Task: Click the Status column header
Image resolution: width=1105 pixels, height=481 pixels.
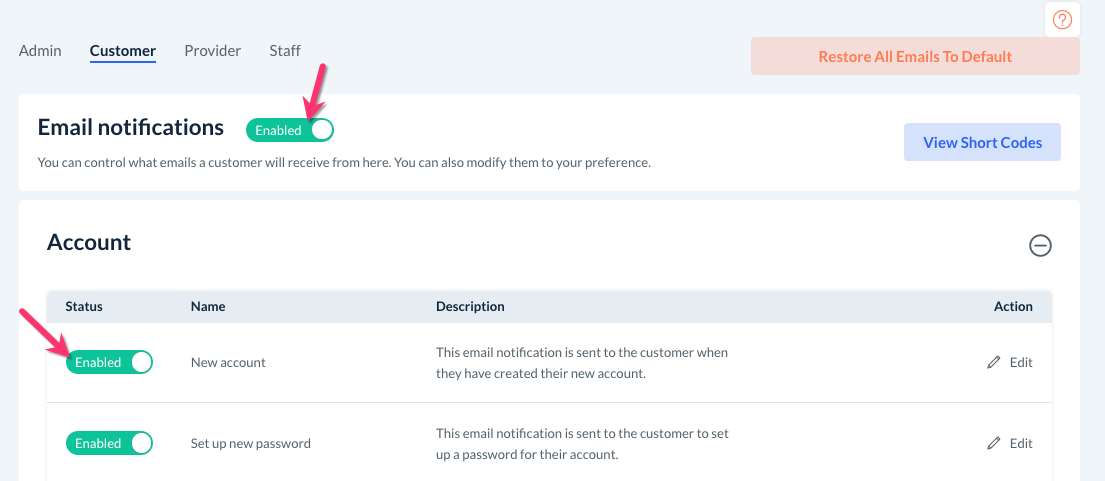Action: point(84,306)
